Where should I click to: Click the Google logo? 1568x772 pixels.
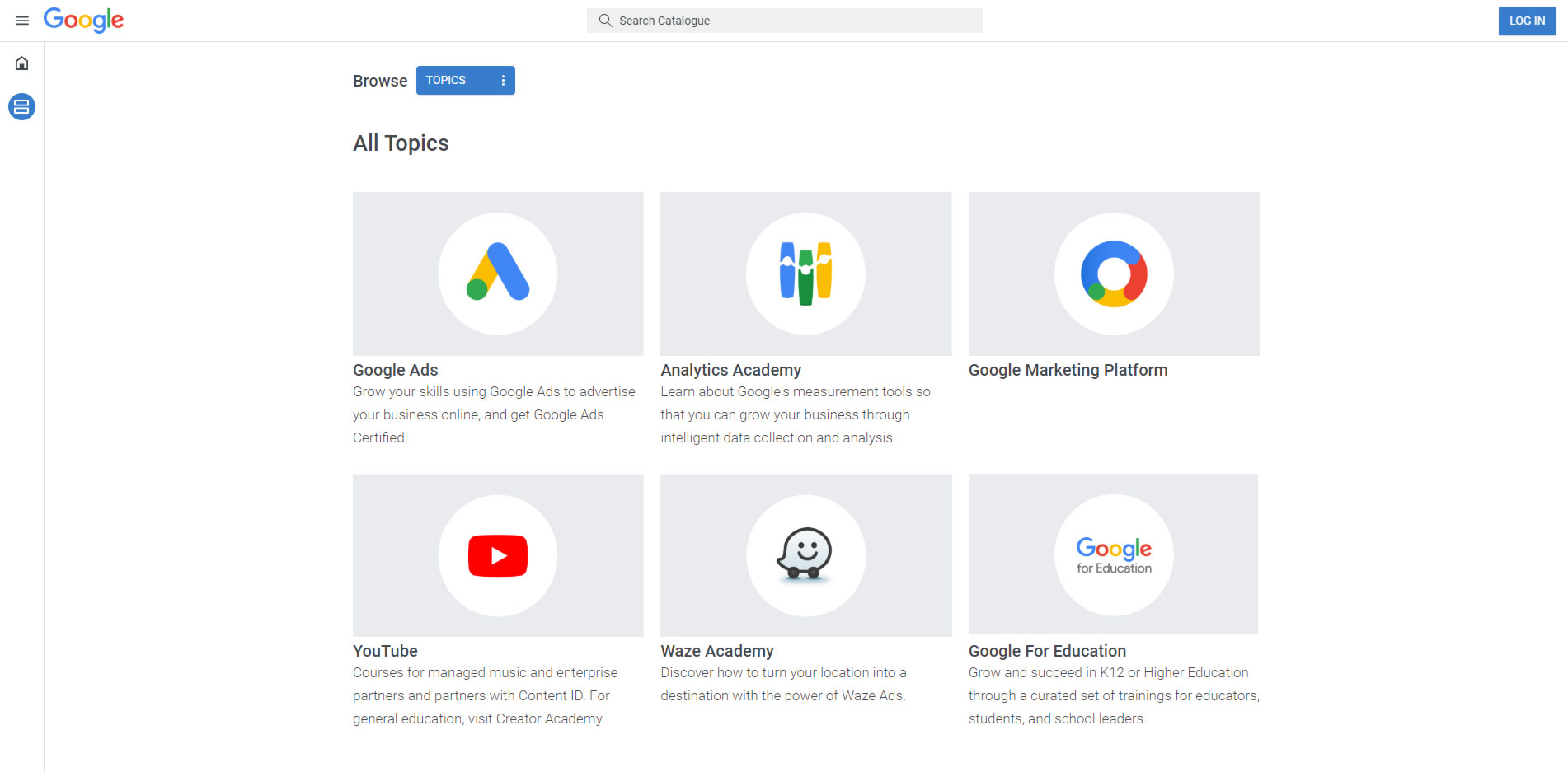coord(83,20)
